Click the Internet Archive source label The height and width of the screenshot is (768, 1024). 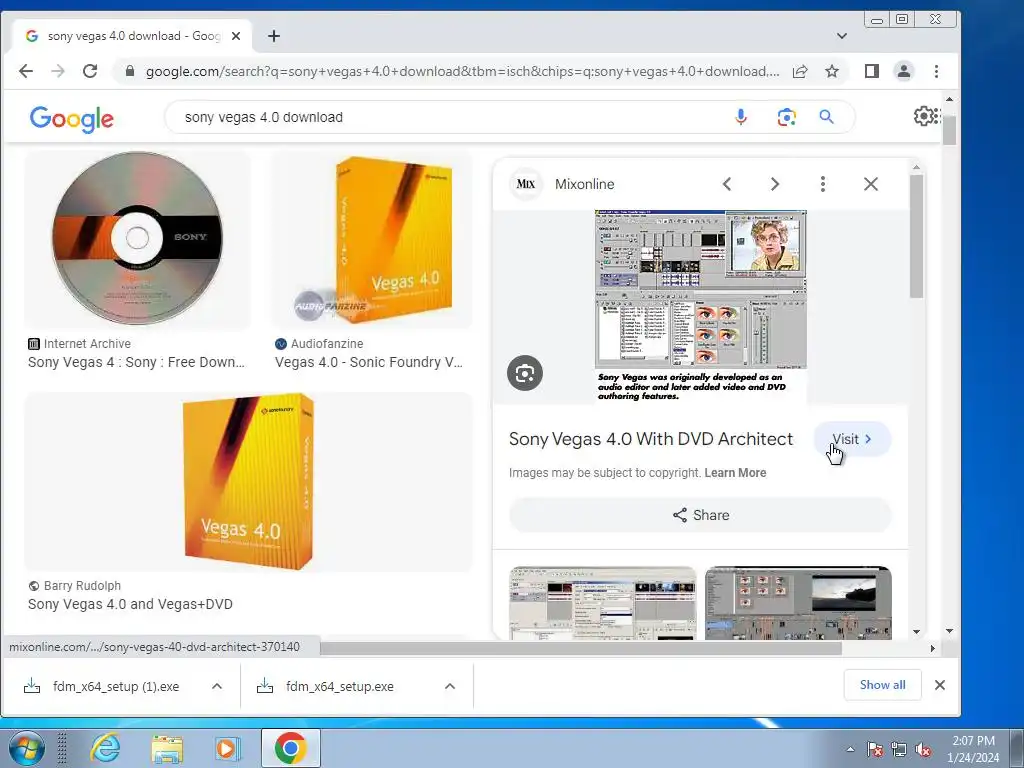tap(87, 344)
